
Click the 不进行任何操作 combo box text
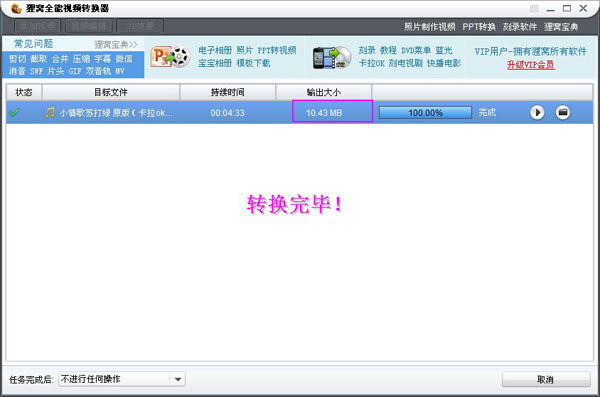coord(91,379)
